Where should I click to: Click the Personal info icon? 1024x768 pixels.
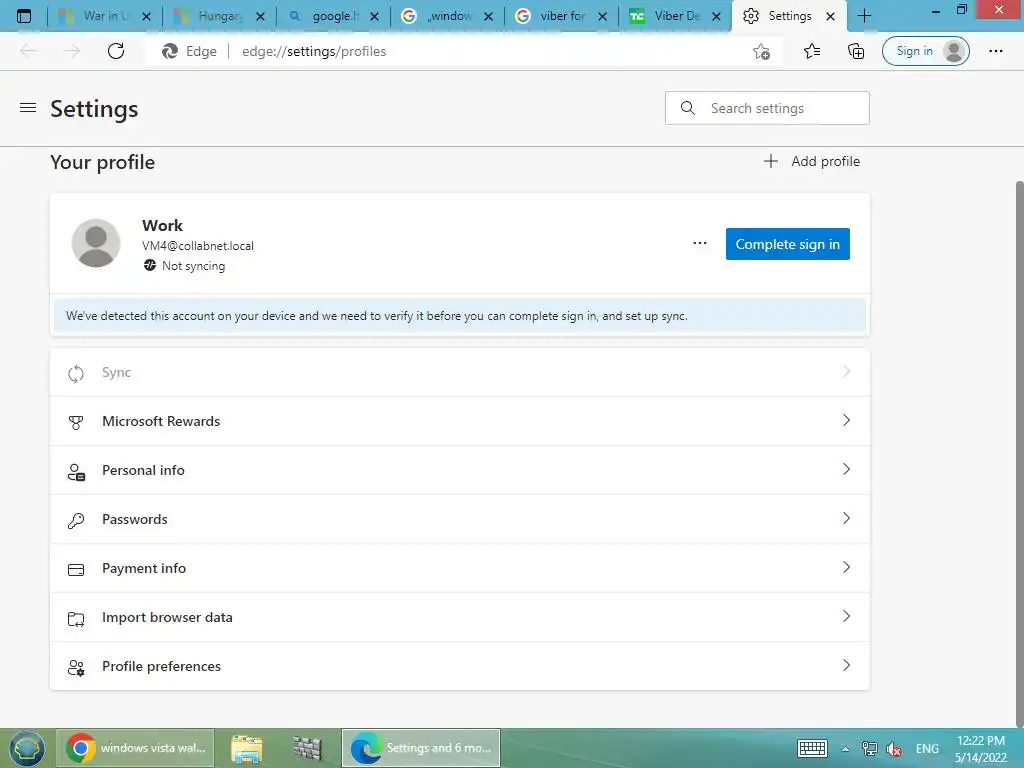point(76,472)
